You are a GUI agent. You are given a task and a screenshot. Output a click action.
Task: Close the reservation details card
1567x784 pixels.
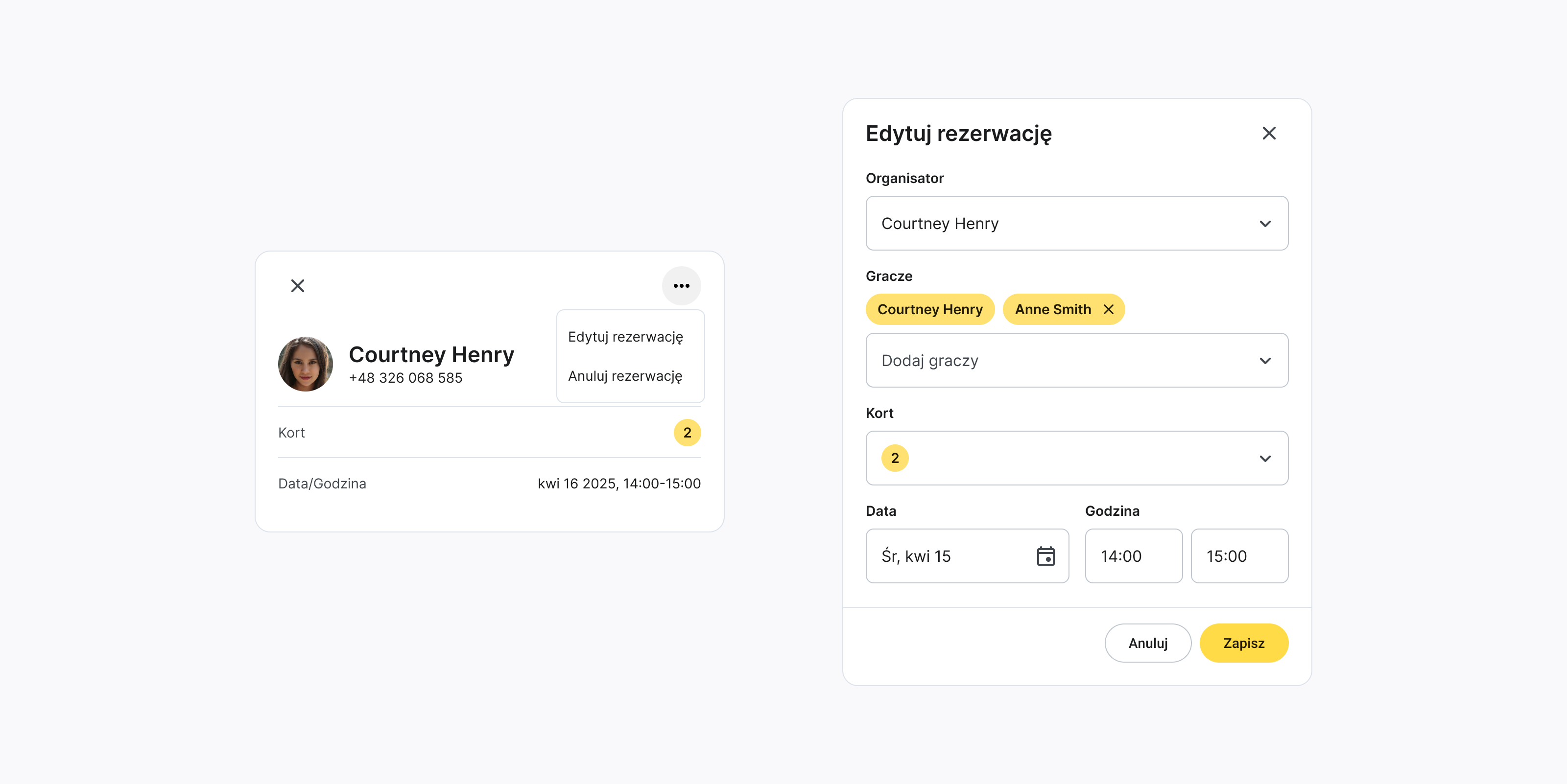pos(297,286)
